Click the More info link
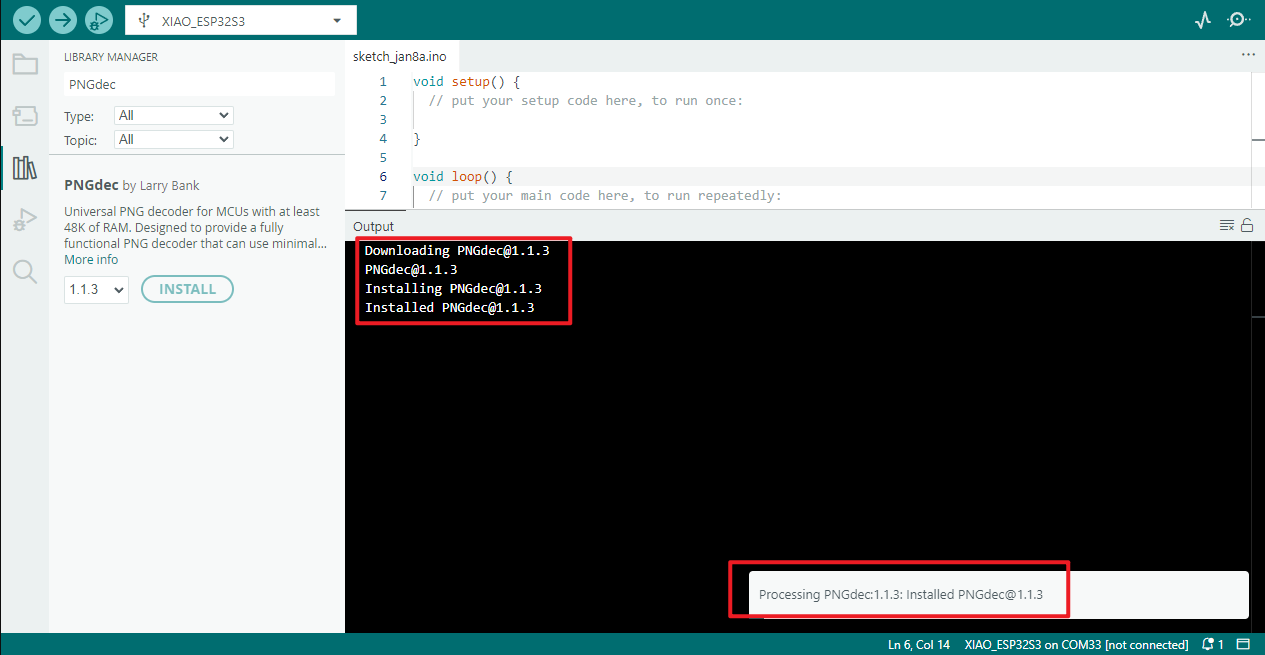This screenshot has width=1265, height=655. coord(91,260)
